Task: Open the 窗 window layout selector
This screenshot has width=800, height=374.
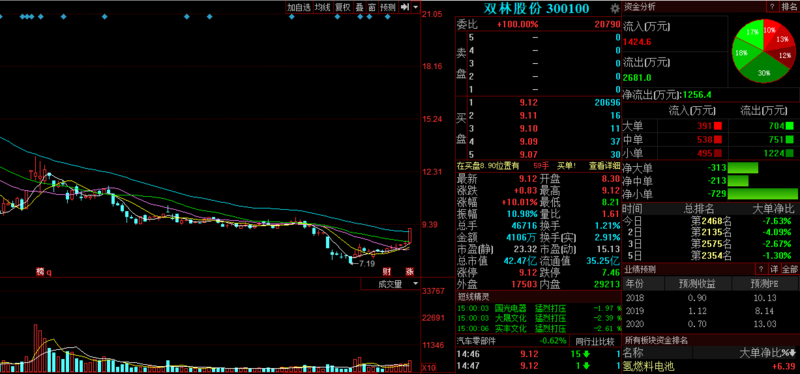Action: [372, 7]
